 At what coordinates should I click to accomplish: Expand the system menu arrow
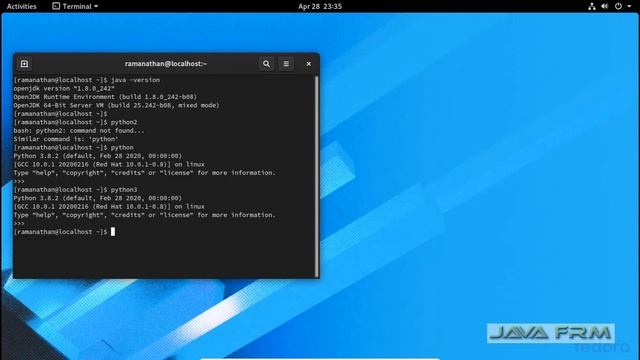point(629,6)
